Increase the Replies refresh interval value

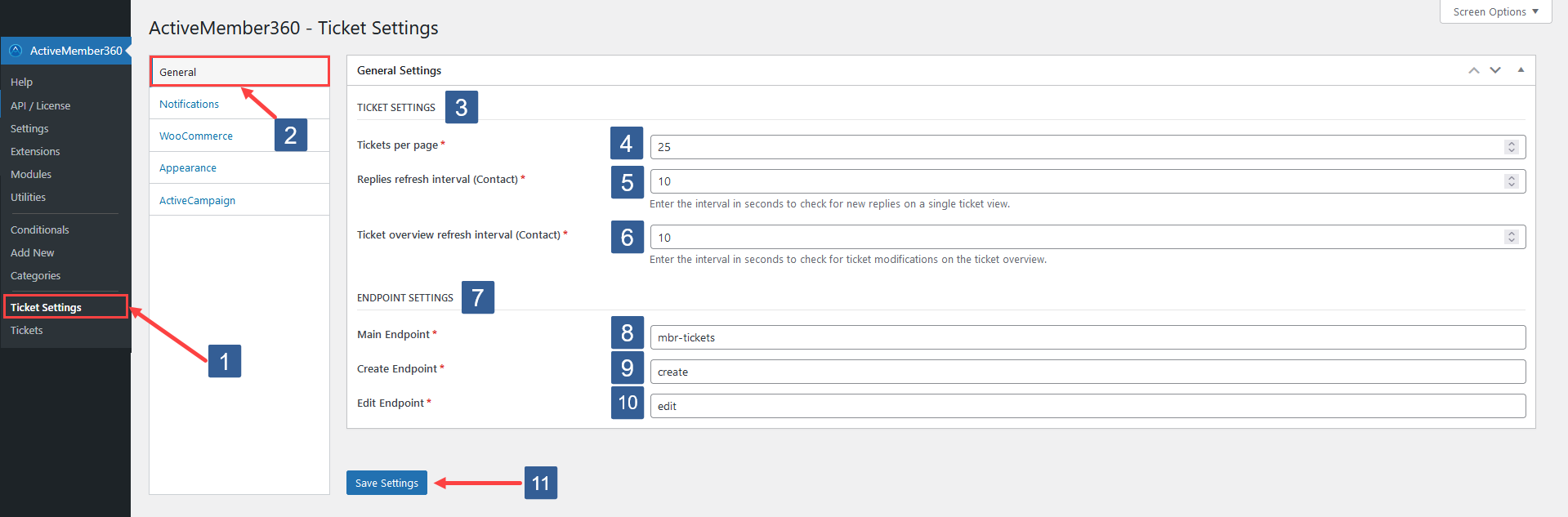[1512, 177]
